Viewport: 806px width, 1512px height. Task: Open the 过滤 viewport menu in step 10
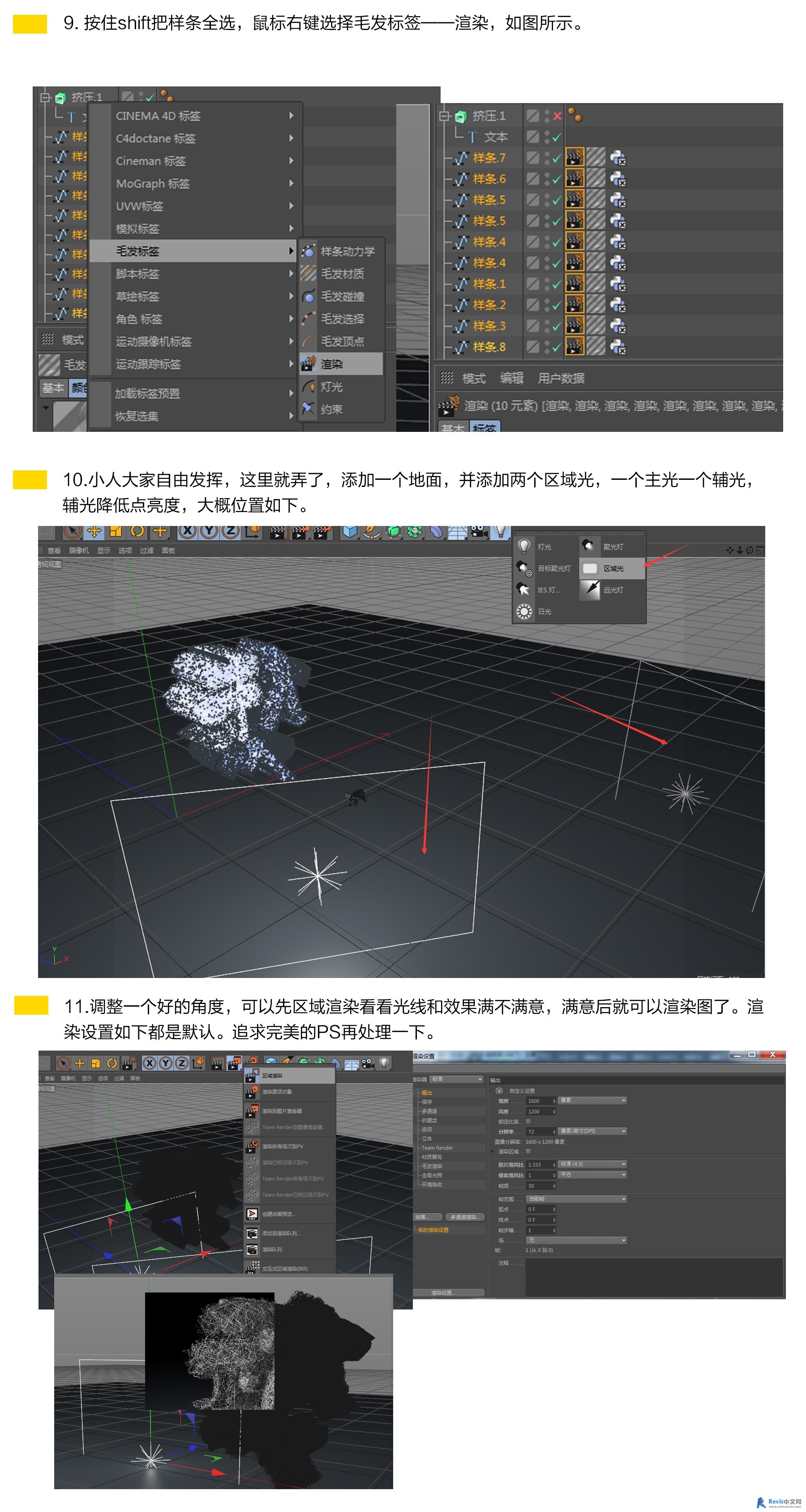(x=147, y=551)
